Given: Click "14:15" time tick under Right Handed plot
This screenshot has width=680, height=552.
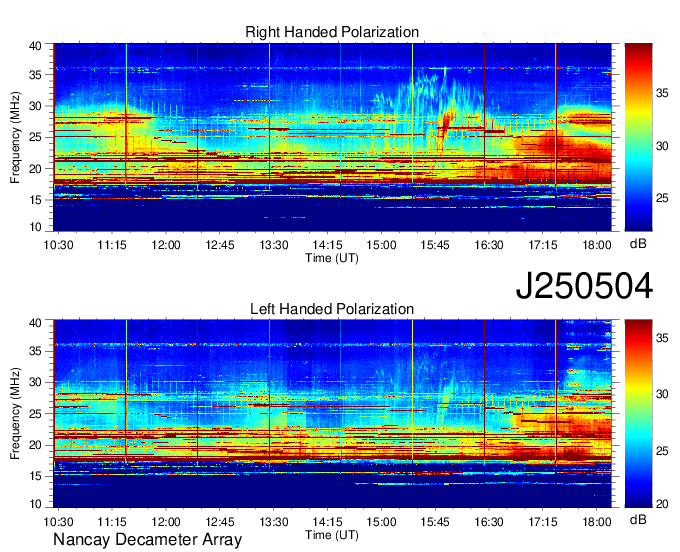Looking at the screenshot, I should click(327, 245).
